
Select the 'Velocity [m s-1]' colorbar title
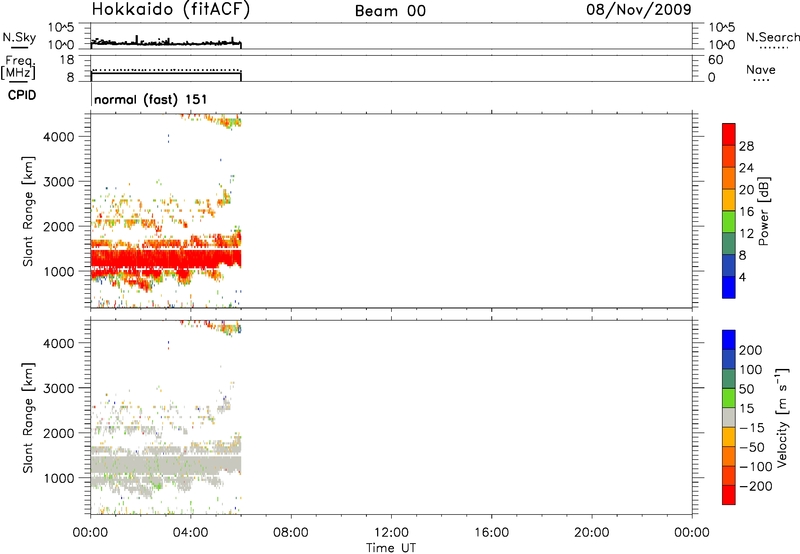[x=782, y=417]
